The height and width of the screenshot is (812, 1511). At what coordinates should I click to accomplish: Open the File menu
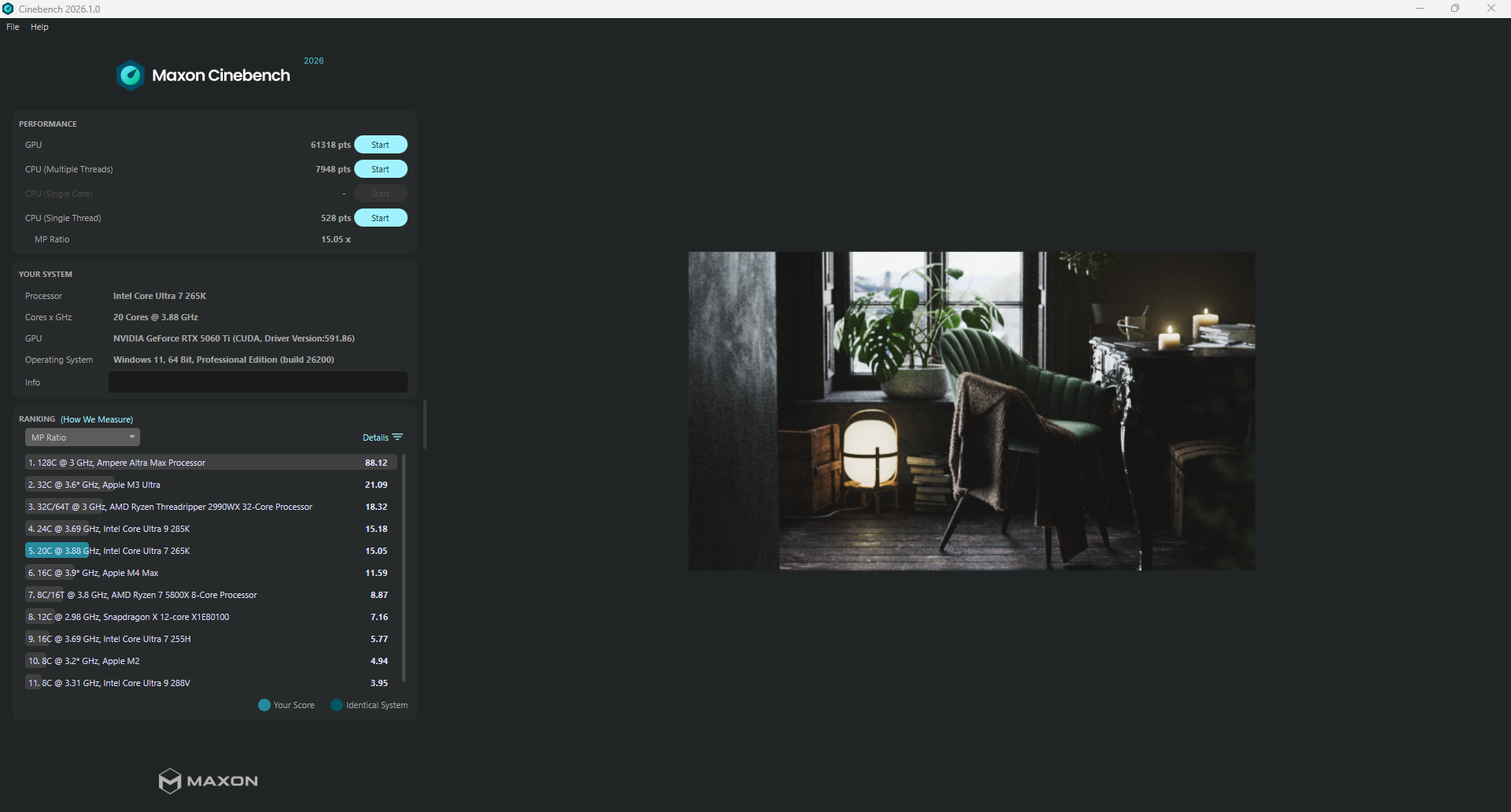[13, 27]
